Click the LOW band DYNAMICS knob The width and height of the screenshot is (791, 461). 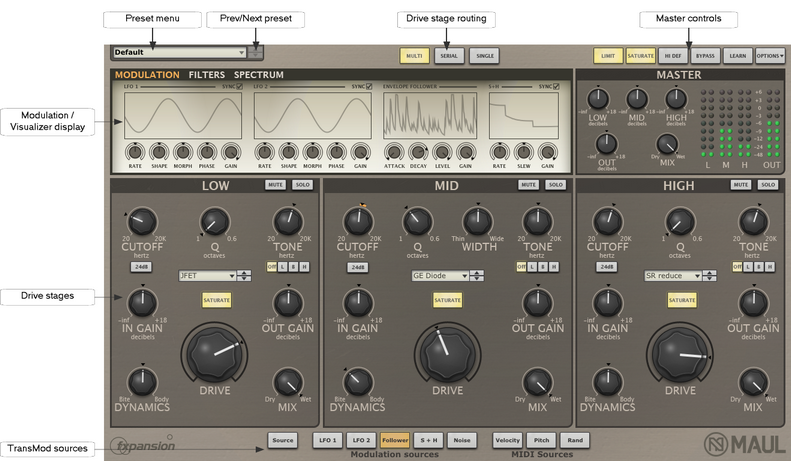(142, 382)
